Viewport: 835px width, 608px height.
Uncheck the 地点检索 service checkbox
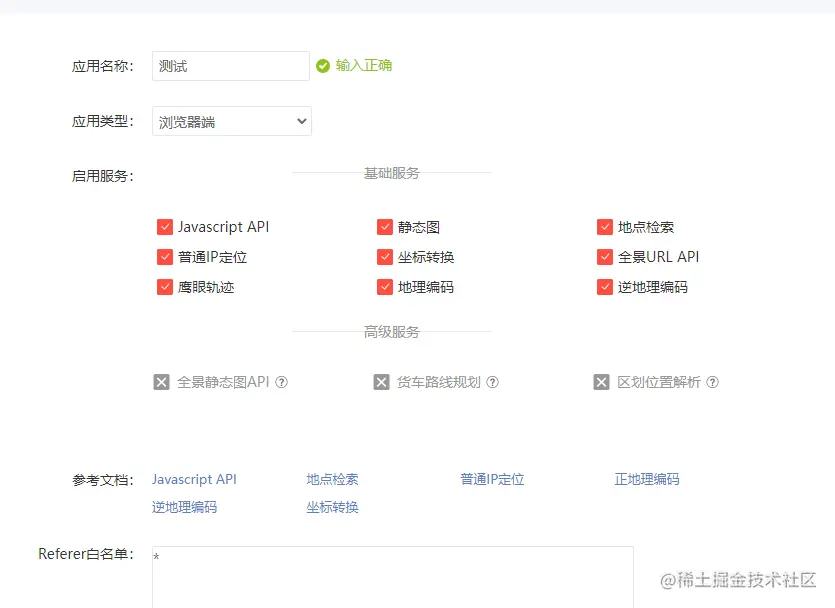[604, 227]
